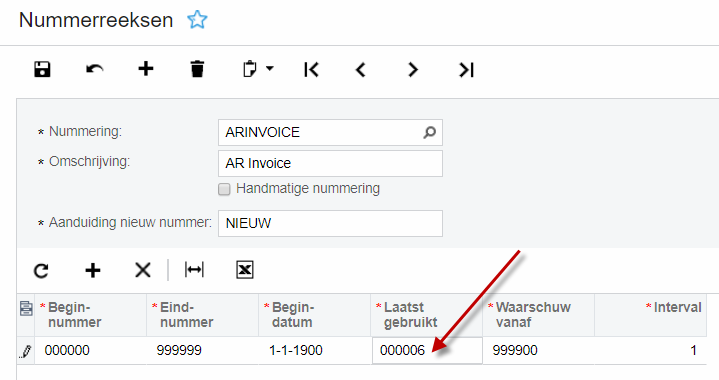
Task: Go to the first record
Action: click(311, 70)
